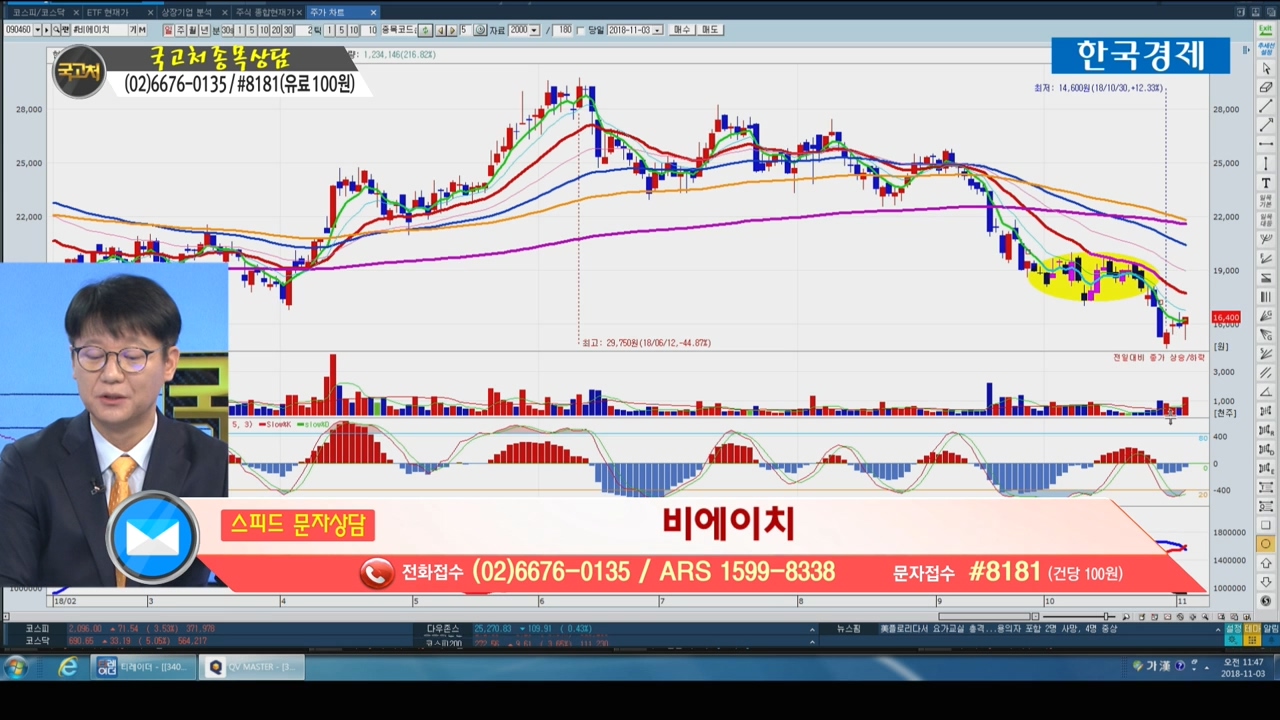Click the 매도 sell button

coord(710,30)
